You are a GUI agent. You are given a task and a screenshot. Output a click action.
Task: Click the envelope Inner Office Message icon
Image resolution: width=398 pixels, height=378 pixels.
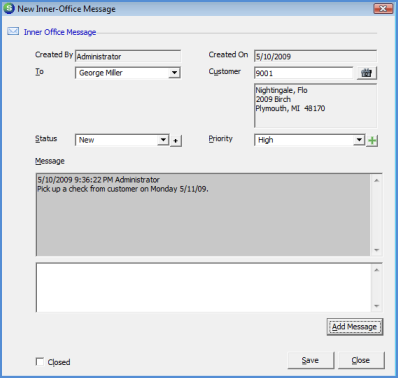pyautogui.click(x=13, y=32)
